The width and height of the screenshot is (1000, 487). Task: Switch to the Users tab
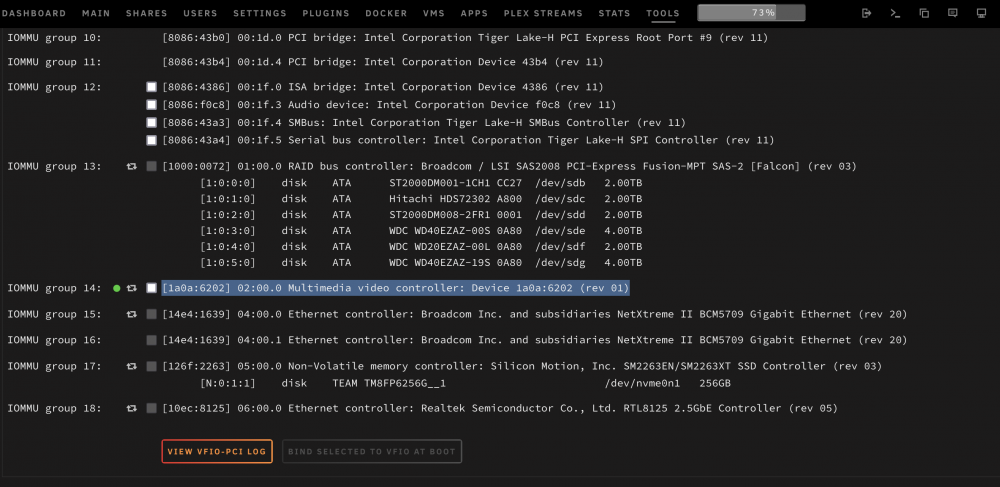tap(200, 13)
